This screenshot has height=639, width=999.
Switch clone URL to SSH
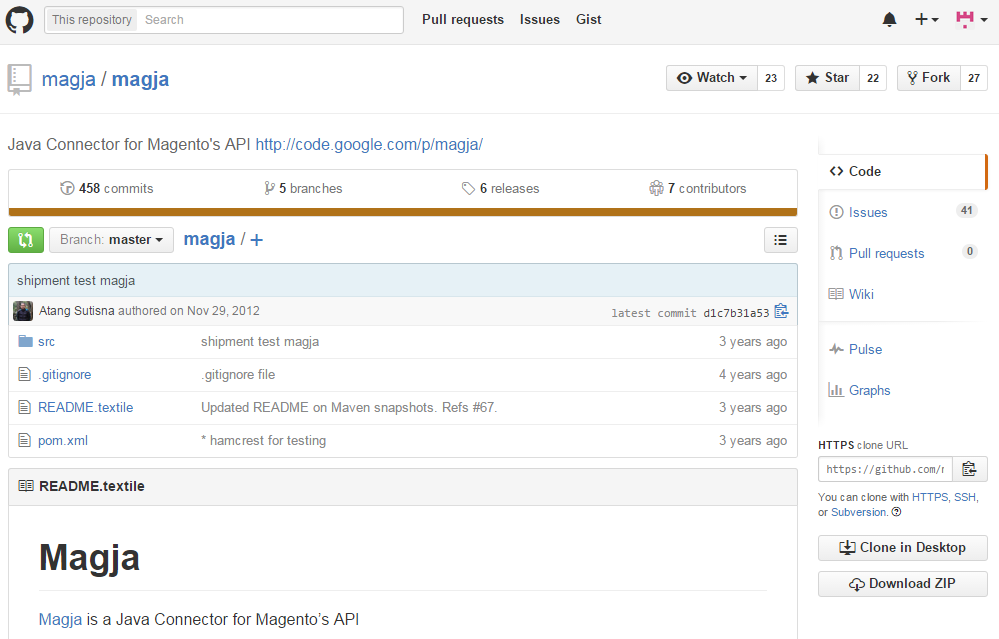pyautogui.click(x=965, y=497)
